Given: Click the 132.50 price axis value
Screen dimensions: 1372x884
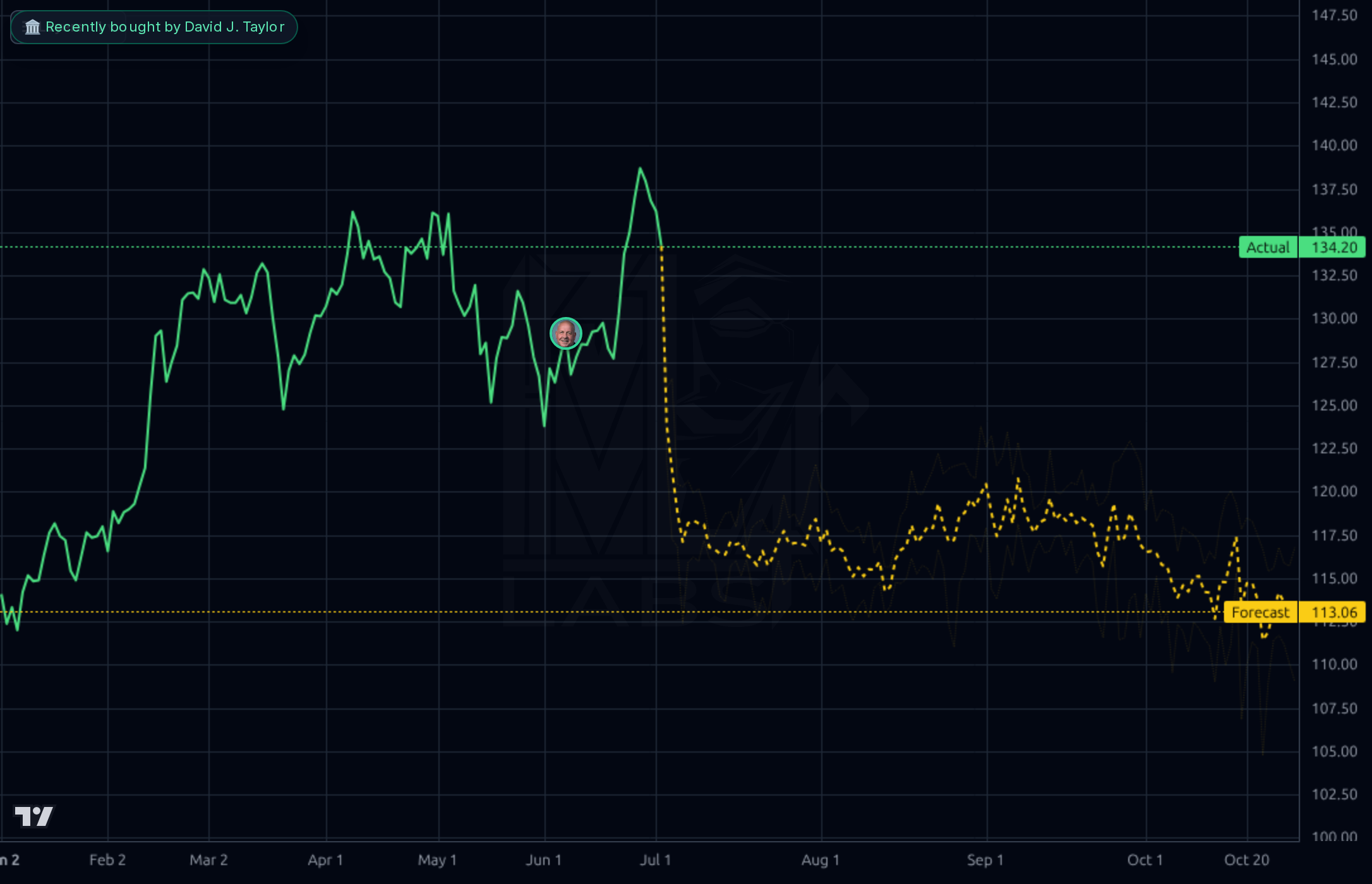Looking at the screenshot, I should pyautogui.click(x=1334, y=275).
